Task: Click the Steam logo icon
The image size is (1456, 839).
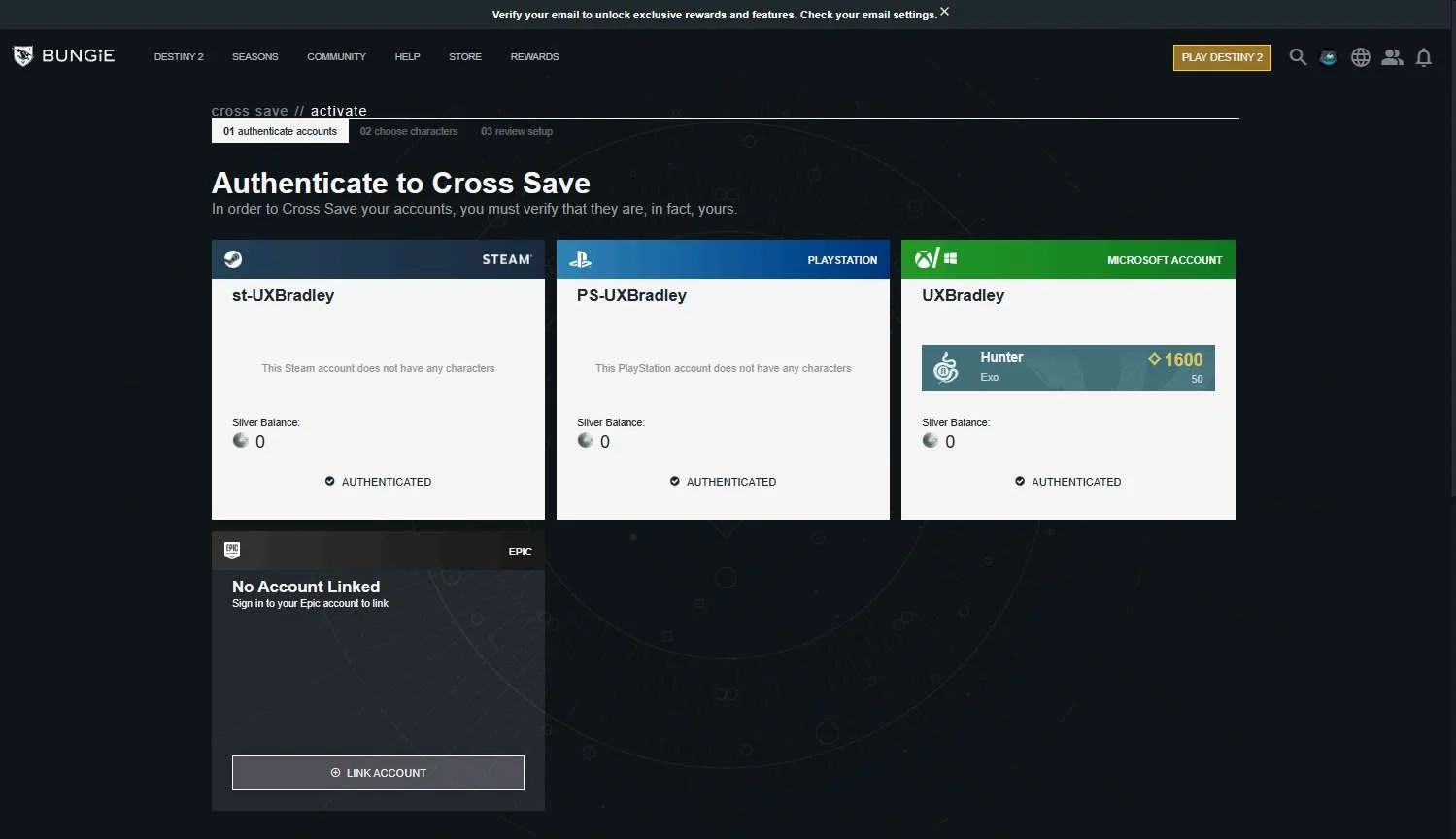Action: [x=233, y=259]
